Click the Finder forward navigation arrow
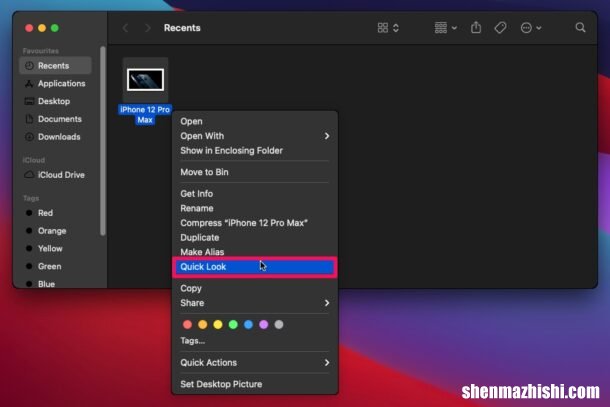Image resolution: width=610 pixels, height=407 pixels. pyautogui.click(x=147, y=28)
